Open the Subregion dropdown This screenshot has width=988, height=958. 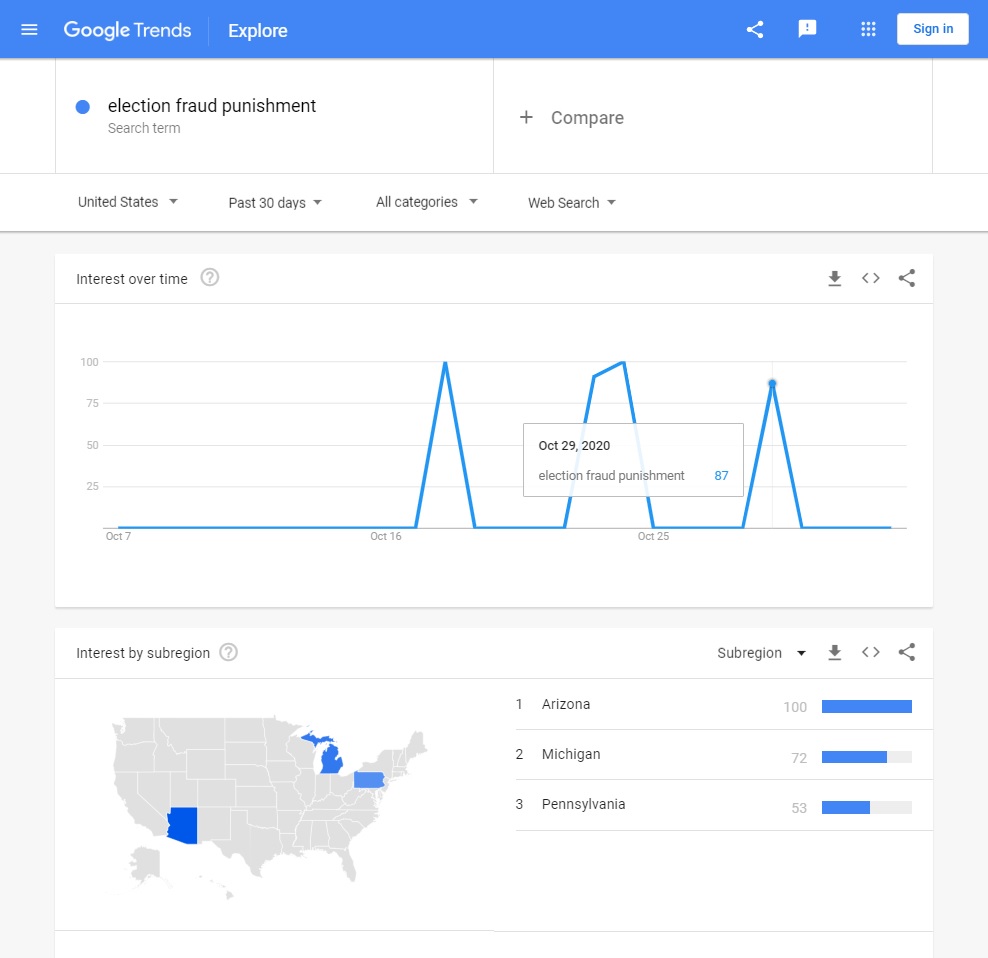point(761,653)
